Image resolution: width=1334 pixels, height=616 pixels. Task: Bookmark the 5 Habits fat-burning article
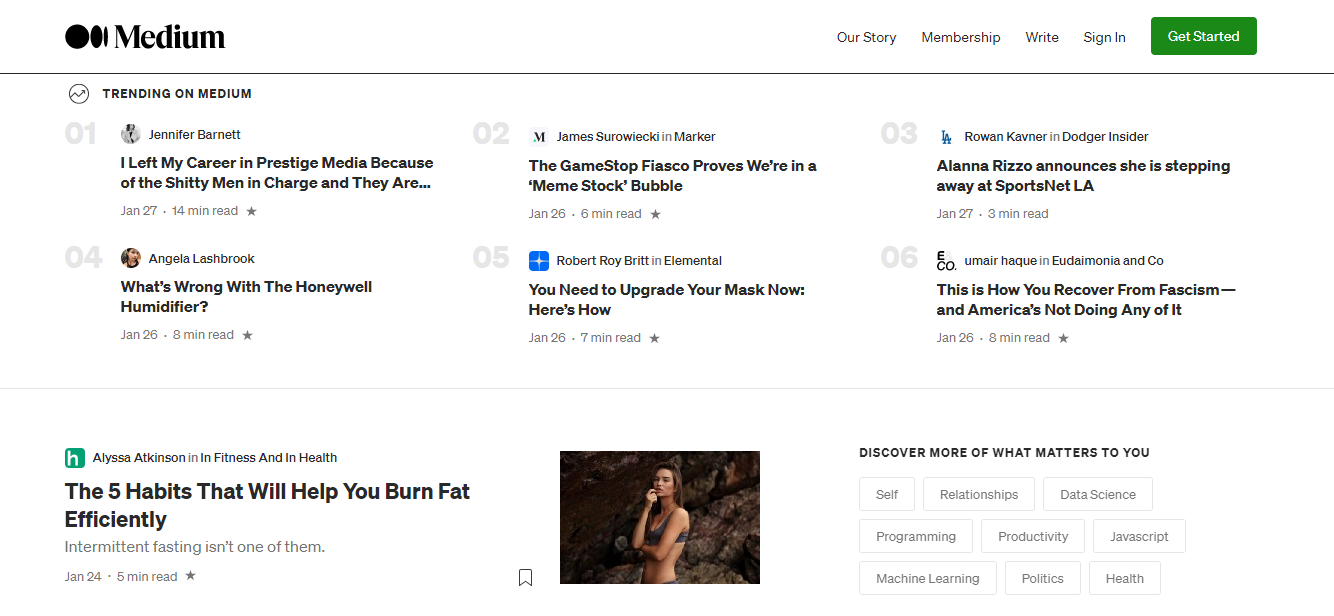525,577
